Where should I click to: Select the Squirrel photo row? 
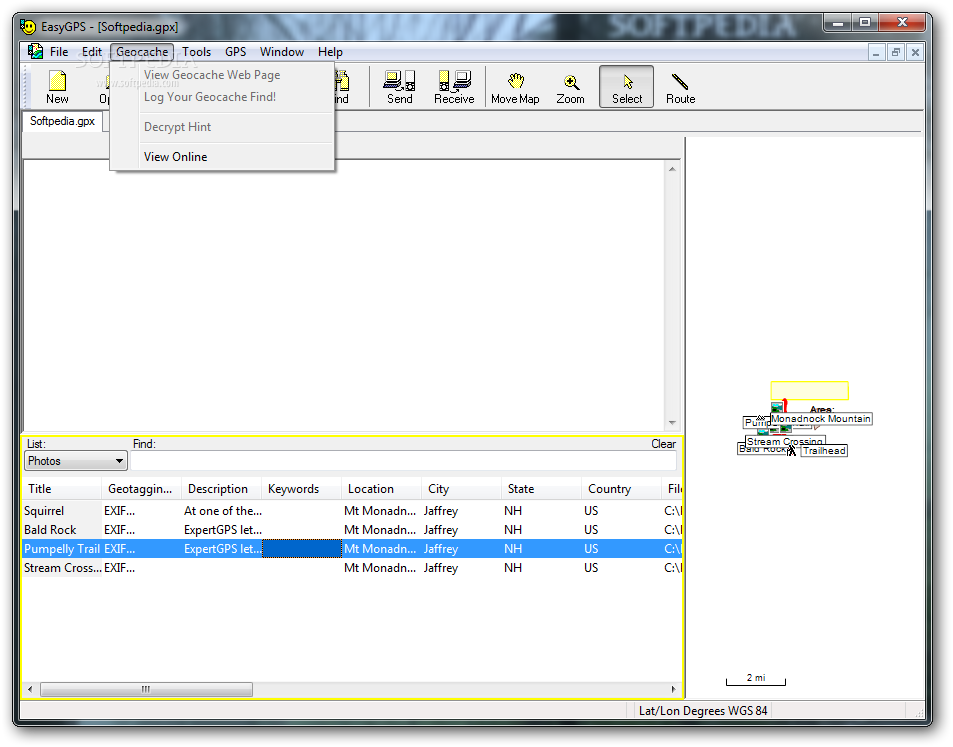pos(353,511)
